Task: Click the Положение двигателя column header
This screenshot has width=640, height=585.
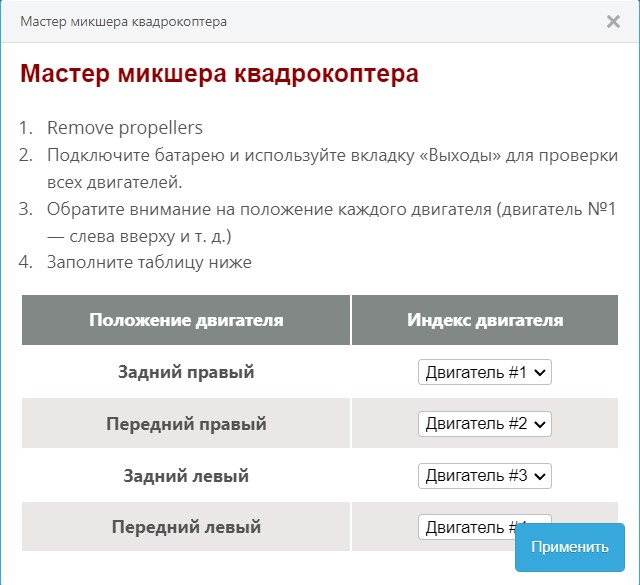Action: tap(186, 320)
